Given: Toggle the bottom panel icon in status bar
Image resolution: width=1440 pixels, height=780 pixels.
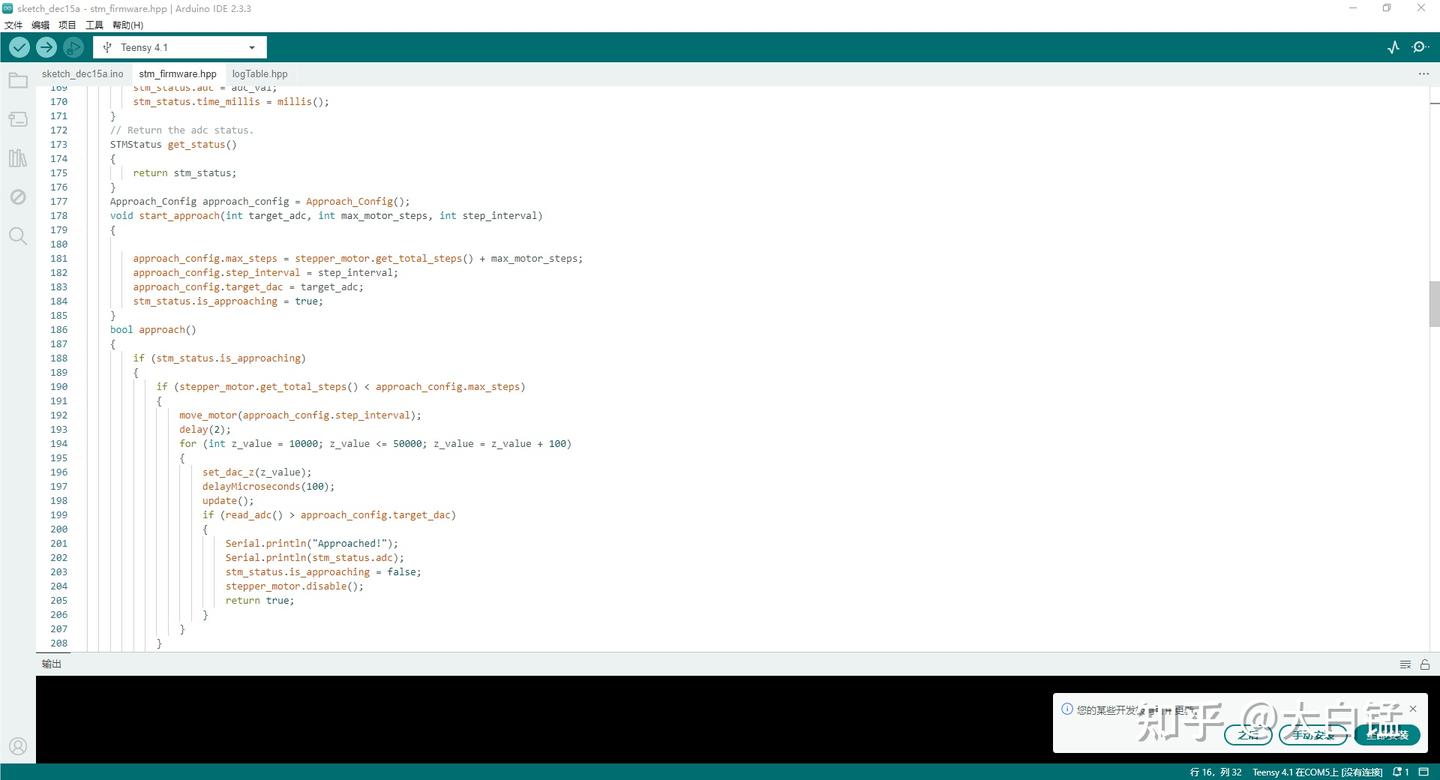Looking at the screenshot, I should pyautogui.click(x=1426, y=772).
